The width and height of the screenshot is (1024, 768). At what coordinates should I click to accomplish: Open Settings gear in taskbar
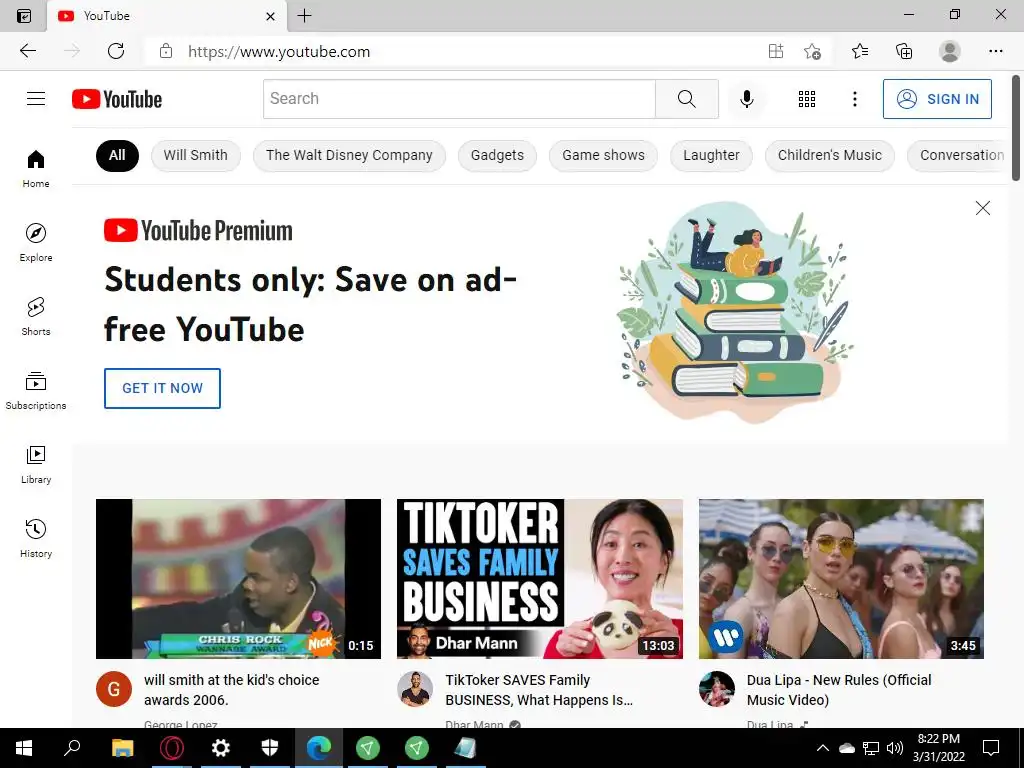click(221, 748)
